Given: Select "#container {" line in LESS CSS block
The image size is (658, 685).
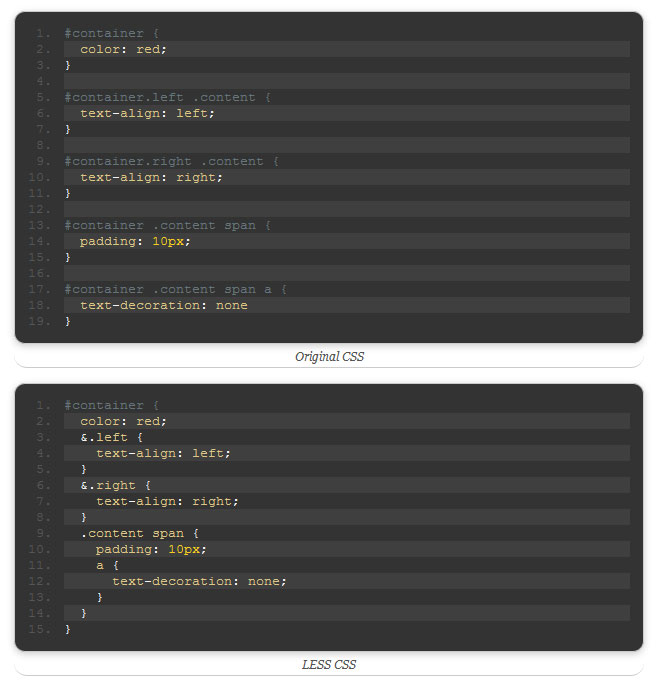Looking at the screenshot, I should click(x=111, y=405).
